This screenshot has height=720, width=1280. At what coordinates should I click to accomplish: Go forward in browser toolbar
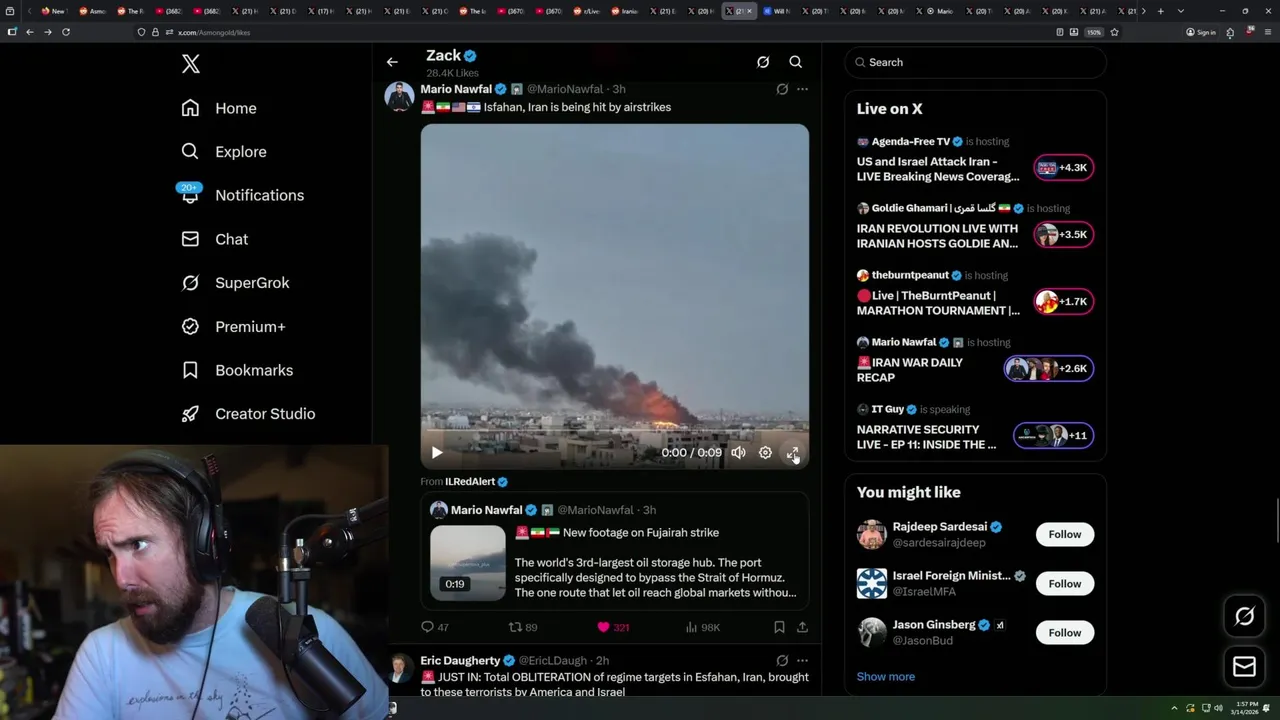pyautogui.click(x=47, y=32)
